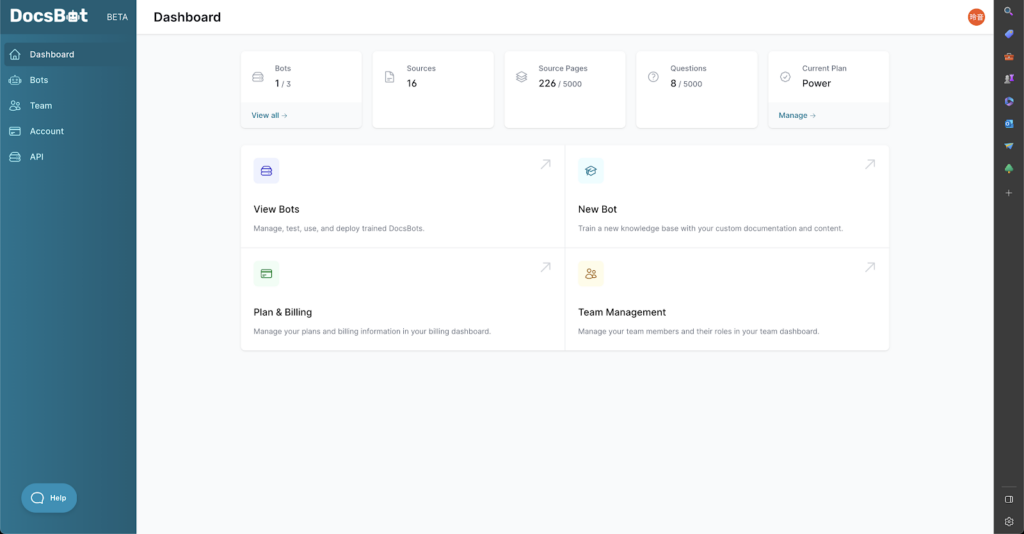Image resolution: width=1024 pixels, height=534 pixels.
Task: Click the arrow on the Team Management card
Action: (870, 267)
